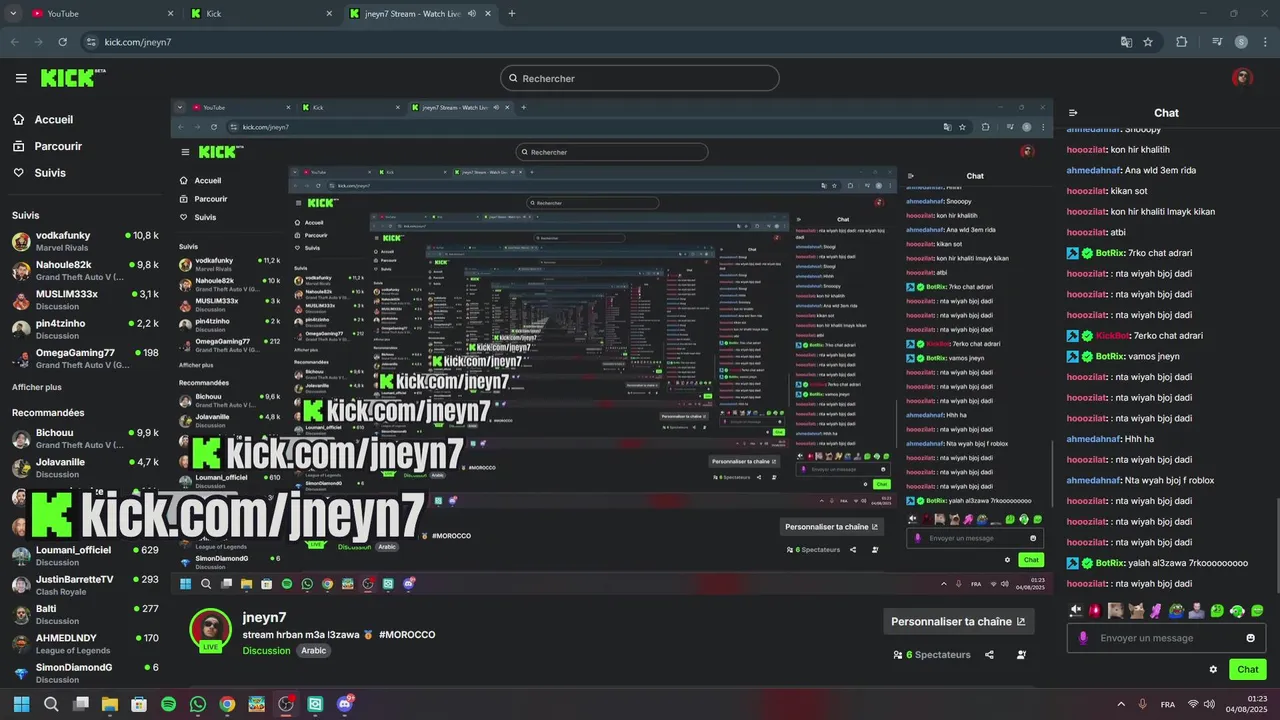Collapse the Chat panel using its arrow icon
The height and width of the screenshot is (720, 1280).
click(x=1073, y=113)
